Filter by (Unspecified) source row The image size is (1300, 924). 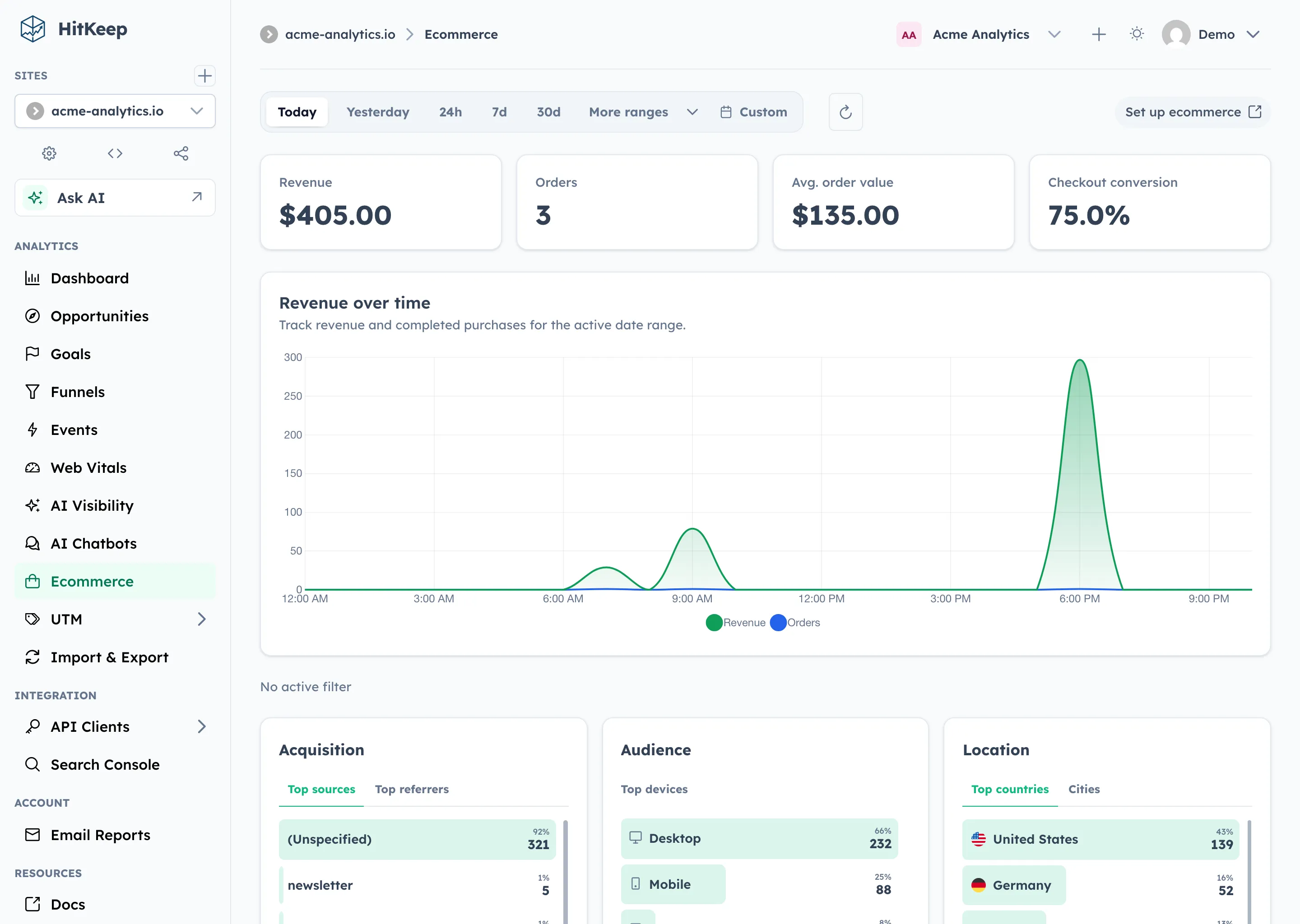[x=418, y=839]
